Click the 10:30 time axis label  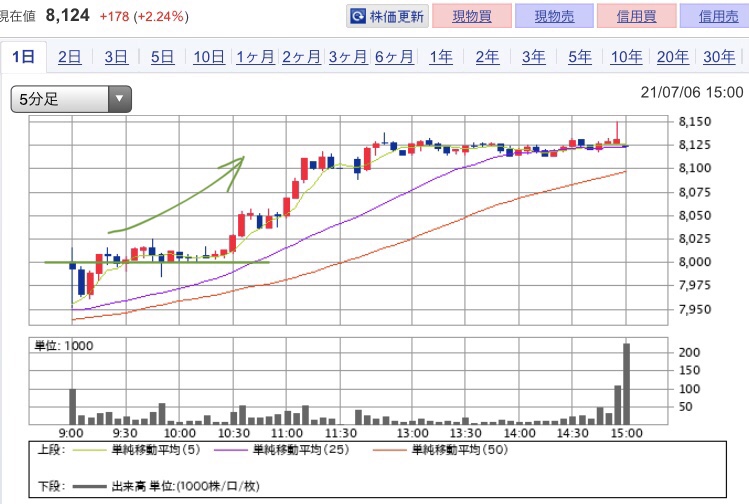234,433
